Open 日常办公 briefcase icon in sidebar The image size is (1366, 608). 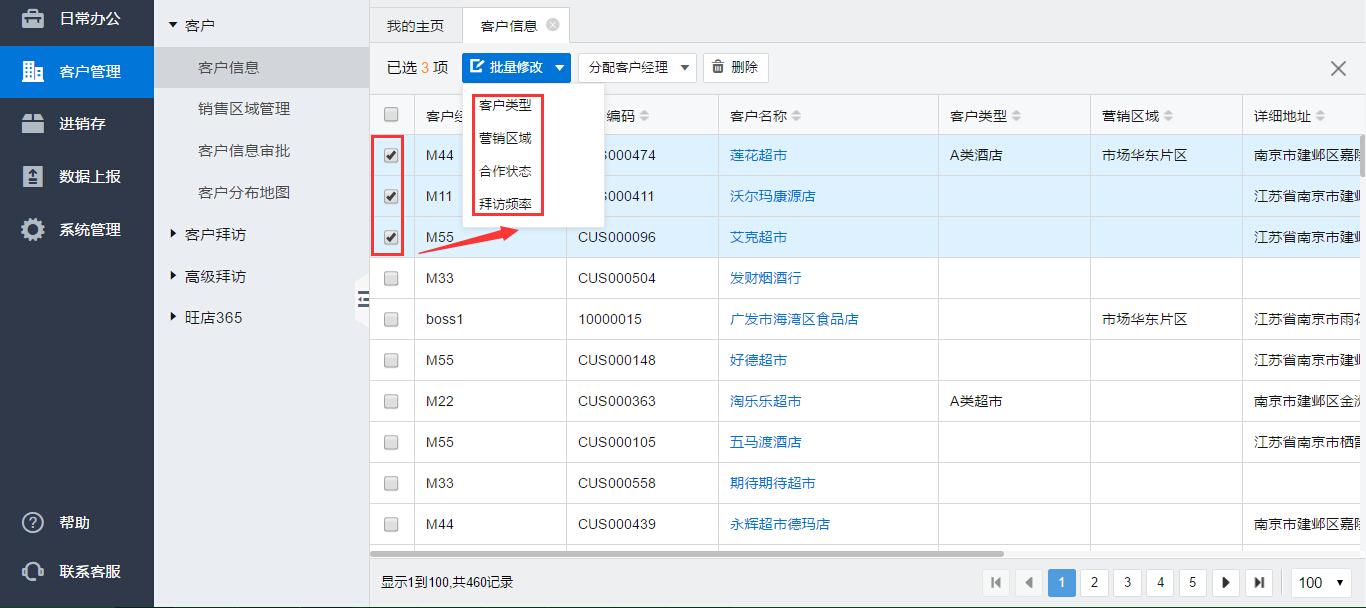click(32, 18)
